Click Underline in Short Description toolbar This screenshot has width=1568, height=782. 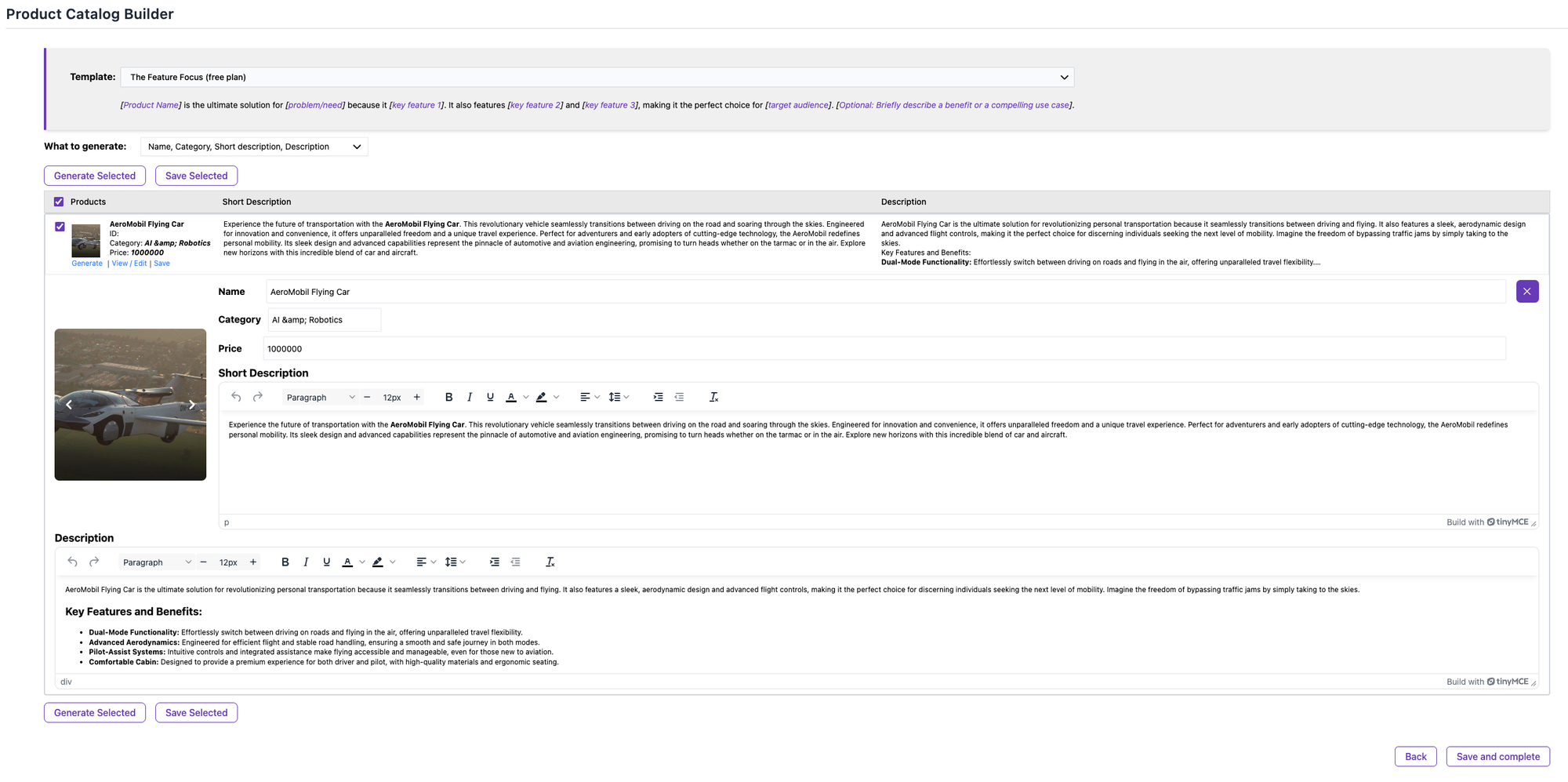click(490, 398)
